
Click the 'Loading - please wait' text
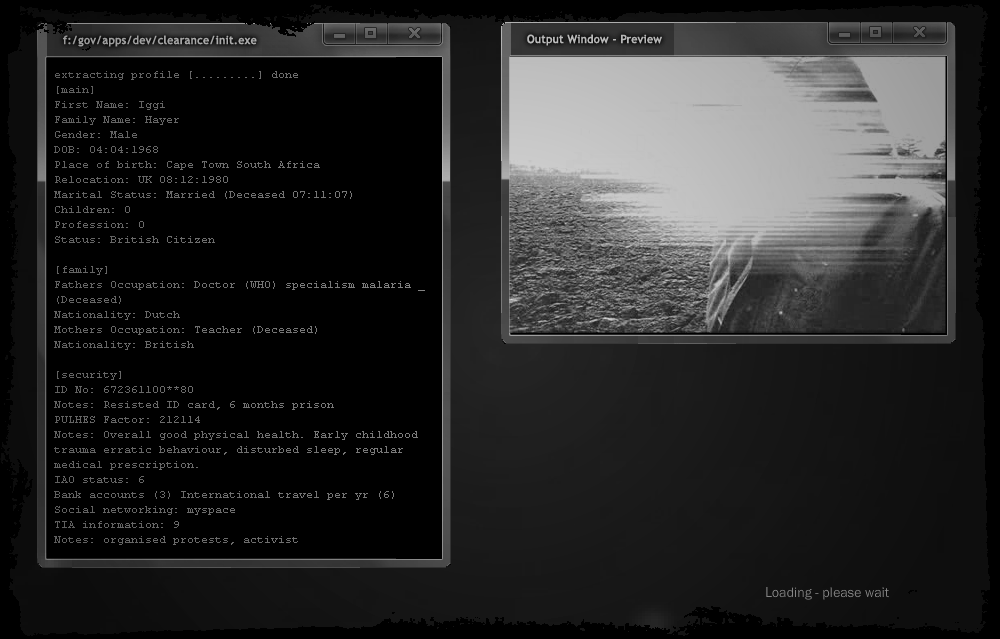[x=827, y=592]
